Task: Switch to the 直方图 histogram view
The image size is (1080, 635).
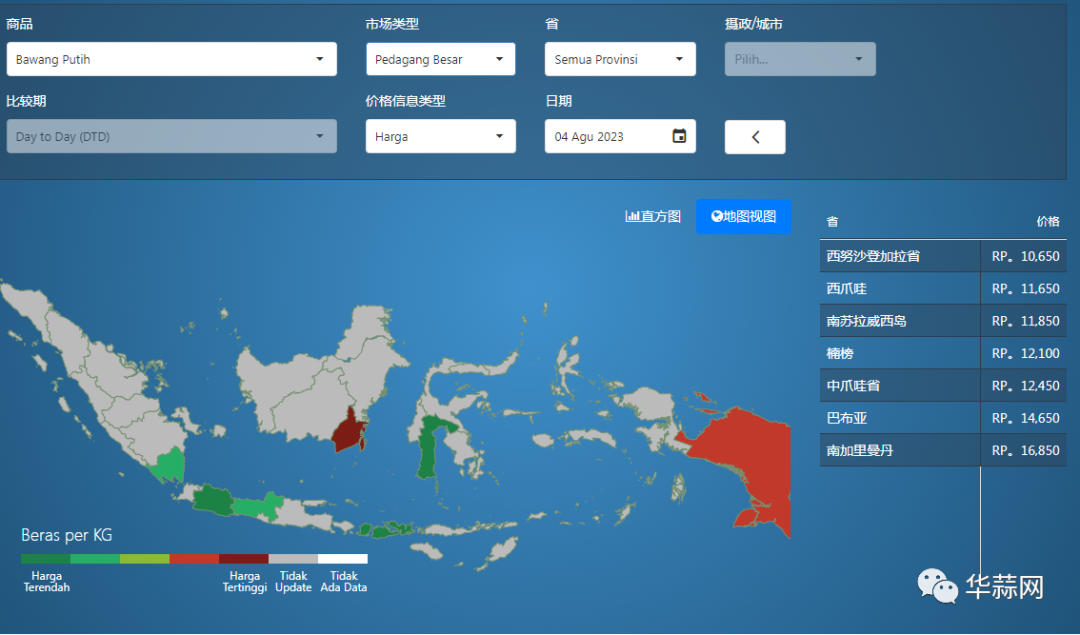Action: [x=653, y=216]
